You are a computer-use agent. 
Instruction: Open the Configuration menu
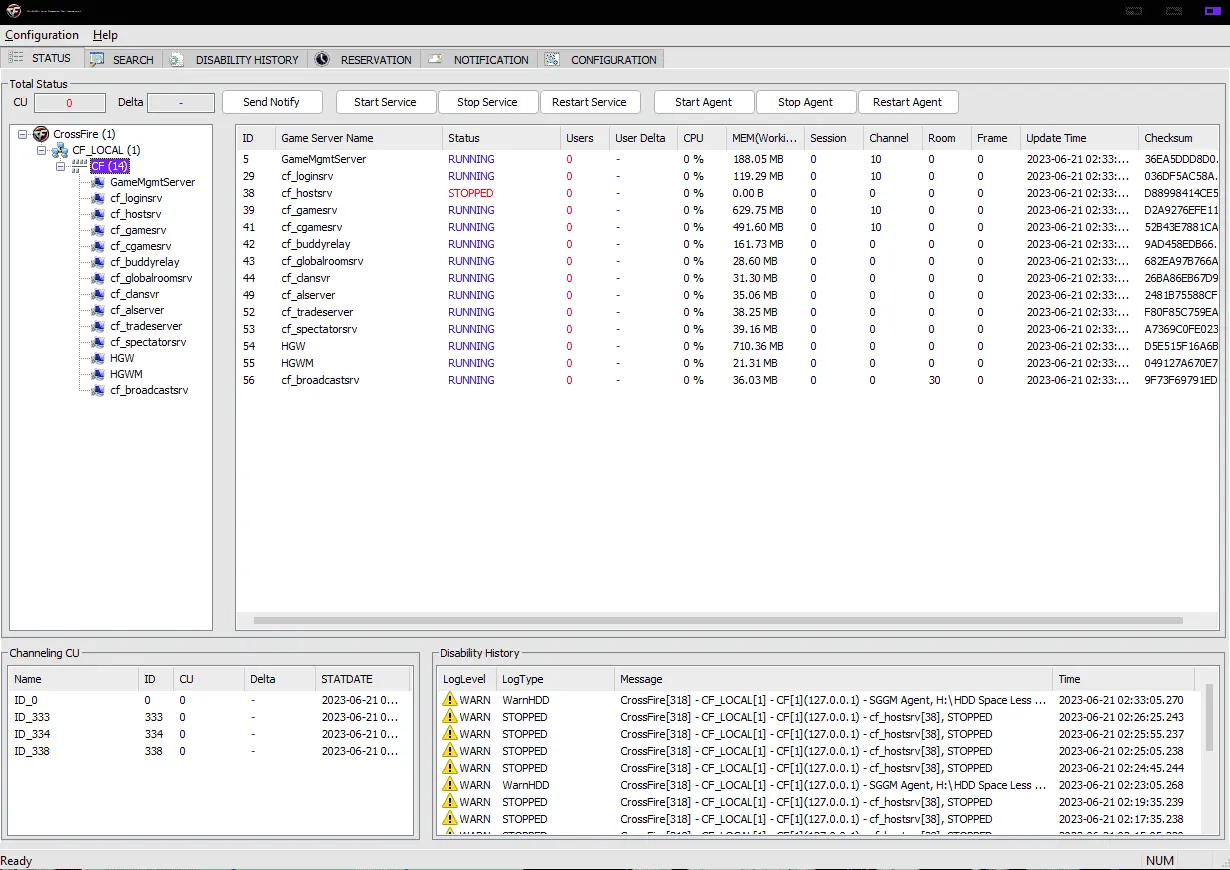pyautogui.click(x=42, y=35)
